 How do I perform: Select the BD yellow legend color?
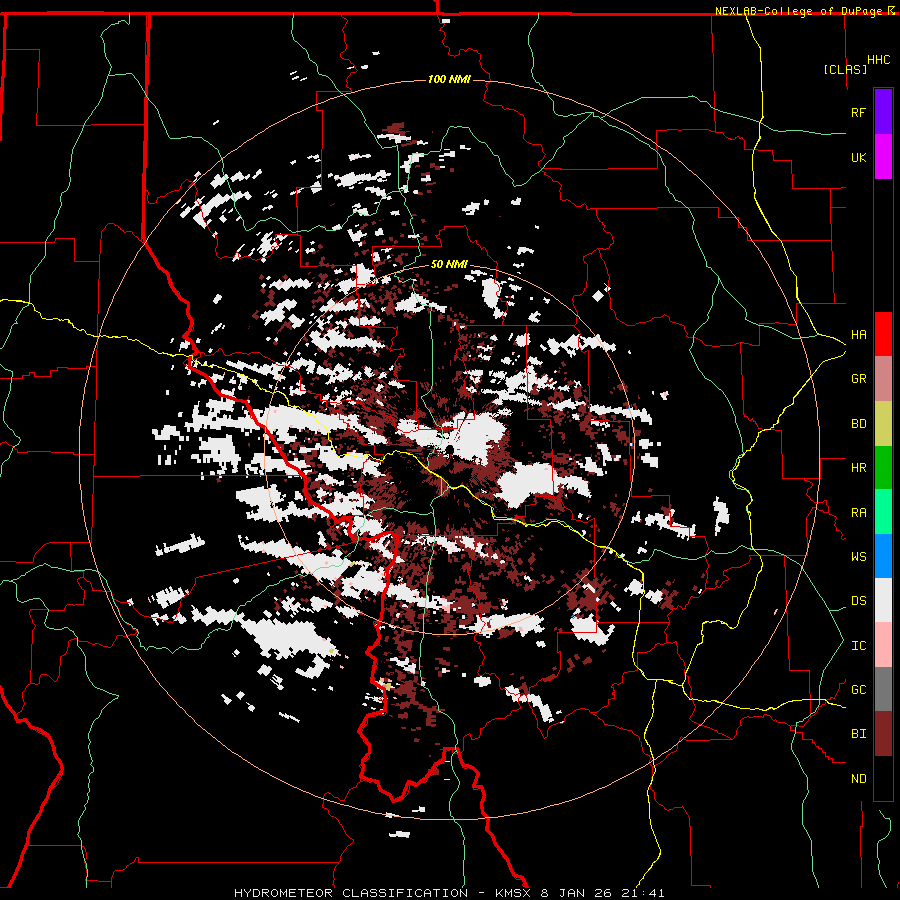(x=883, y=424)
